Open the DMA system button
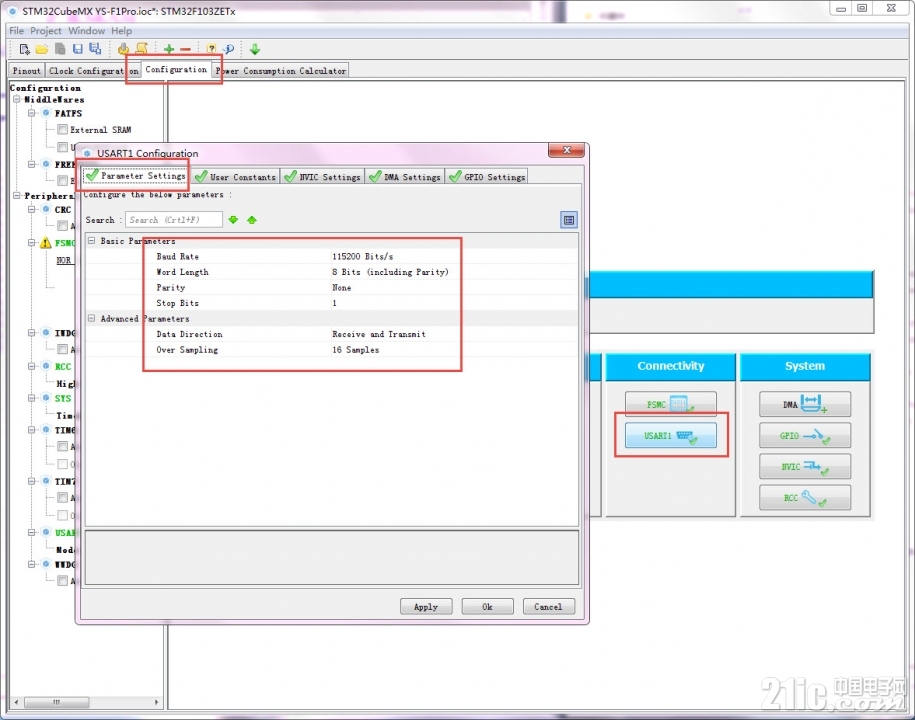Screen dimensions: 915x720 click(x=805, y=404)
